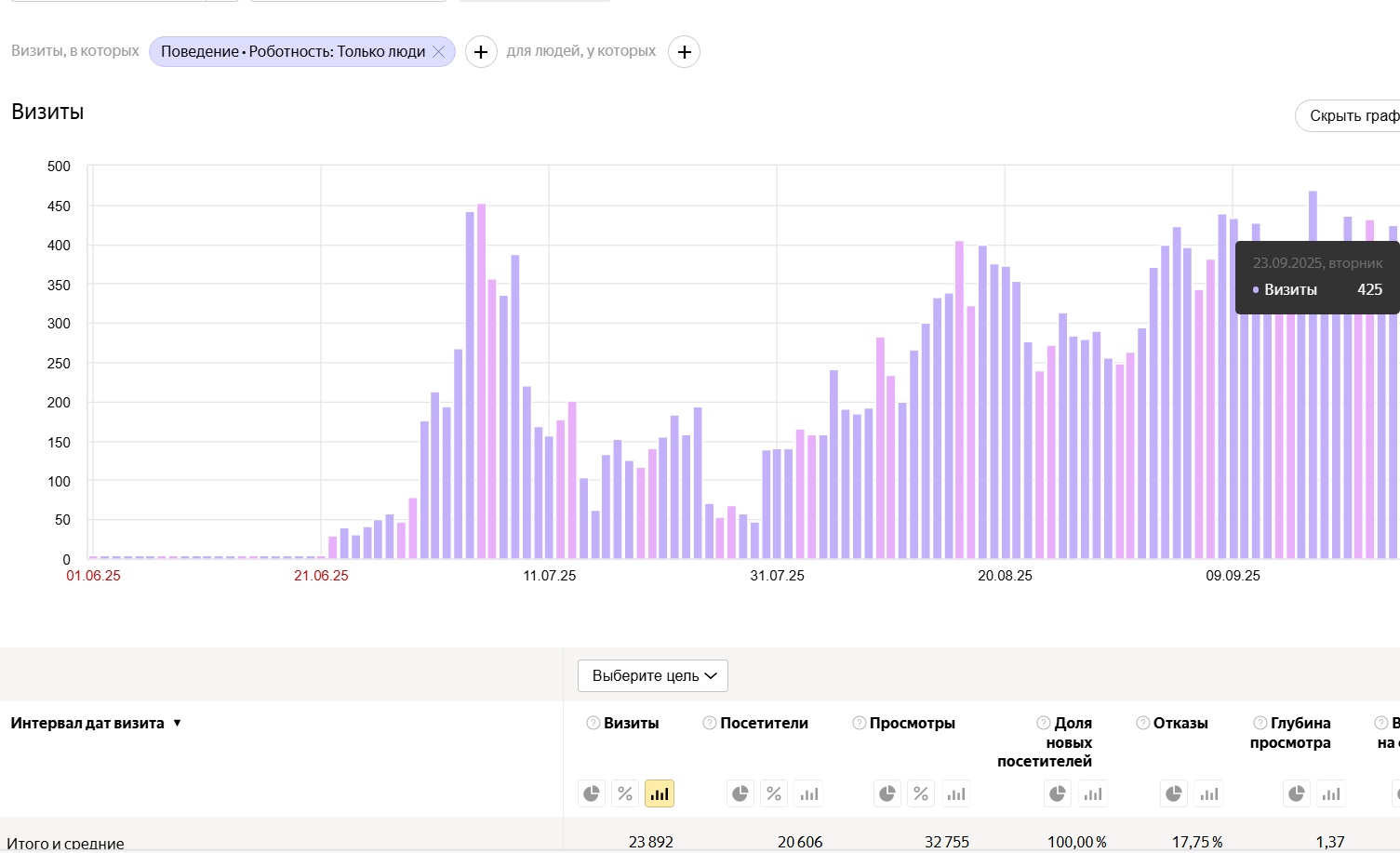
Task: Open help tooltip icon next to Отказы
Action: pyautogui.click(x=1143, y=723)
